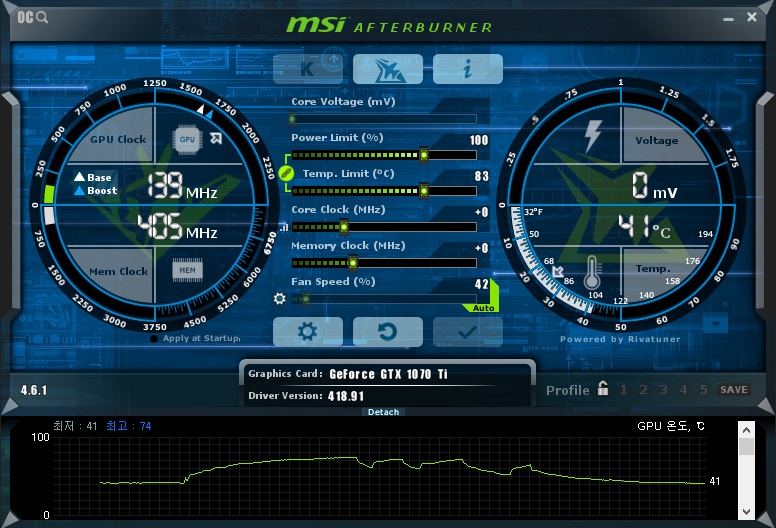The height and width of the screenshot is (528, 776).
Task: Click the Memory Clock +0 value
Action: coord(482,248)
